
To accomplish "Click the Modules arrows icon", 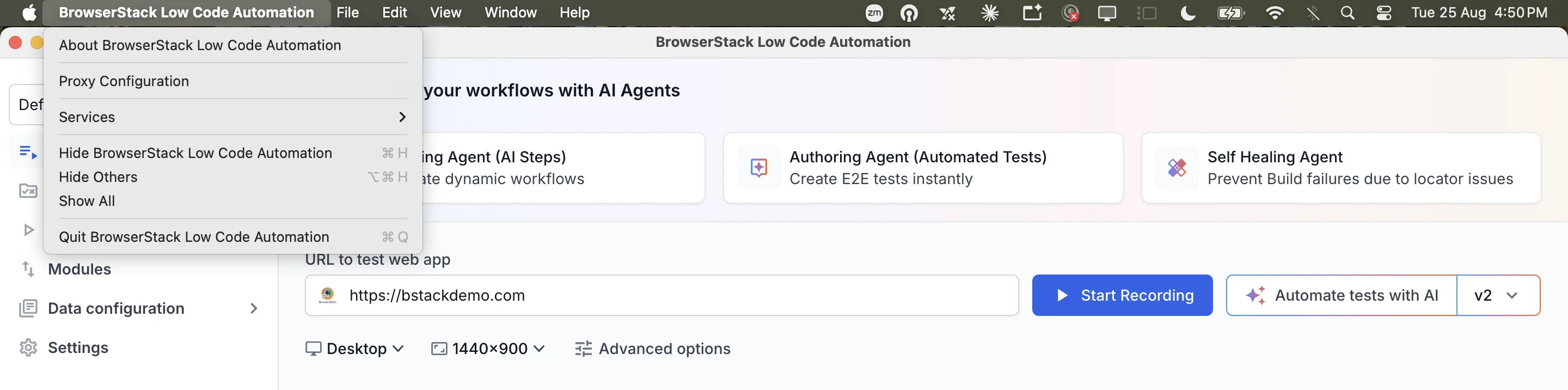I will (28, 269).
